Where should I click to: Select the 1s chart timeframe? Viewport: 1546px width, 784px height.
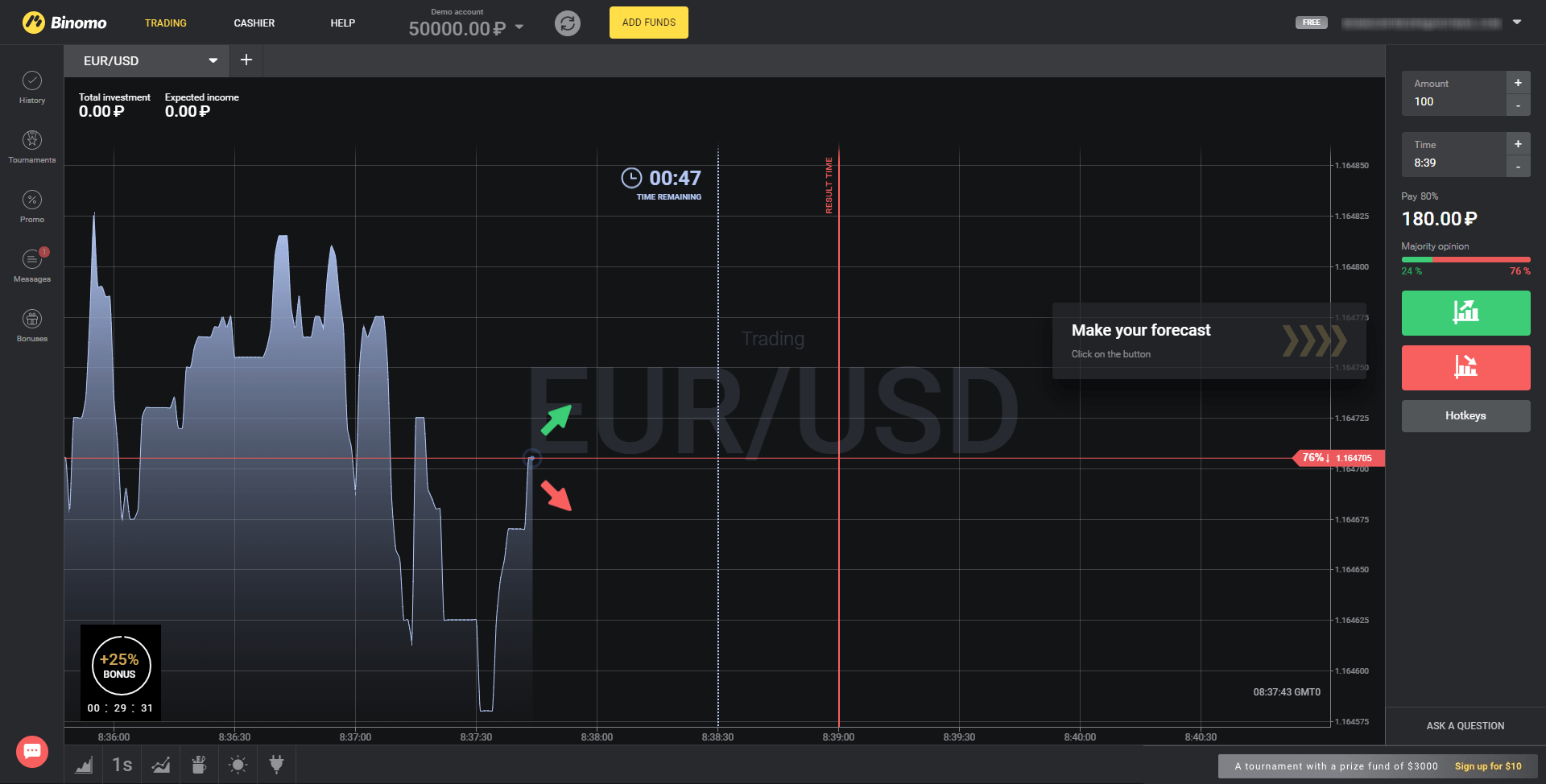coord(122,765)
